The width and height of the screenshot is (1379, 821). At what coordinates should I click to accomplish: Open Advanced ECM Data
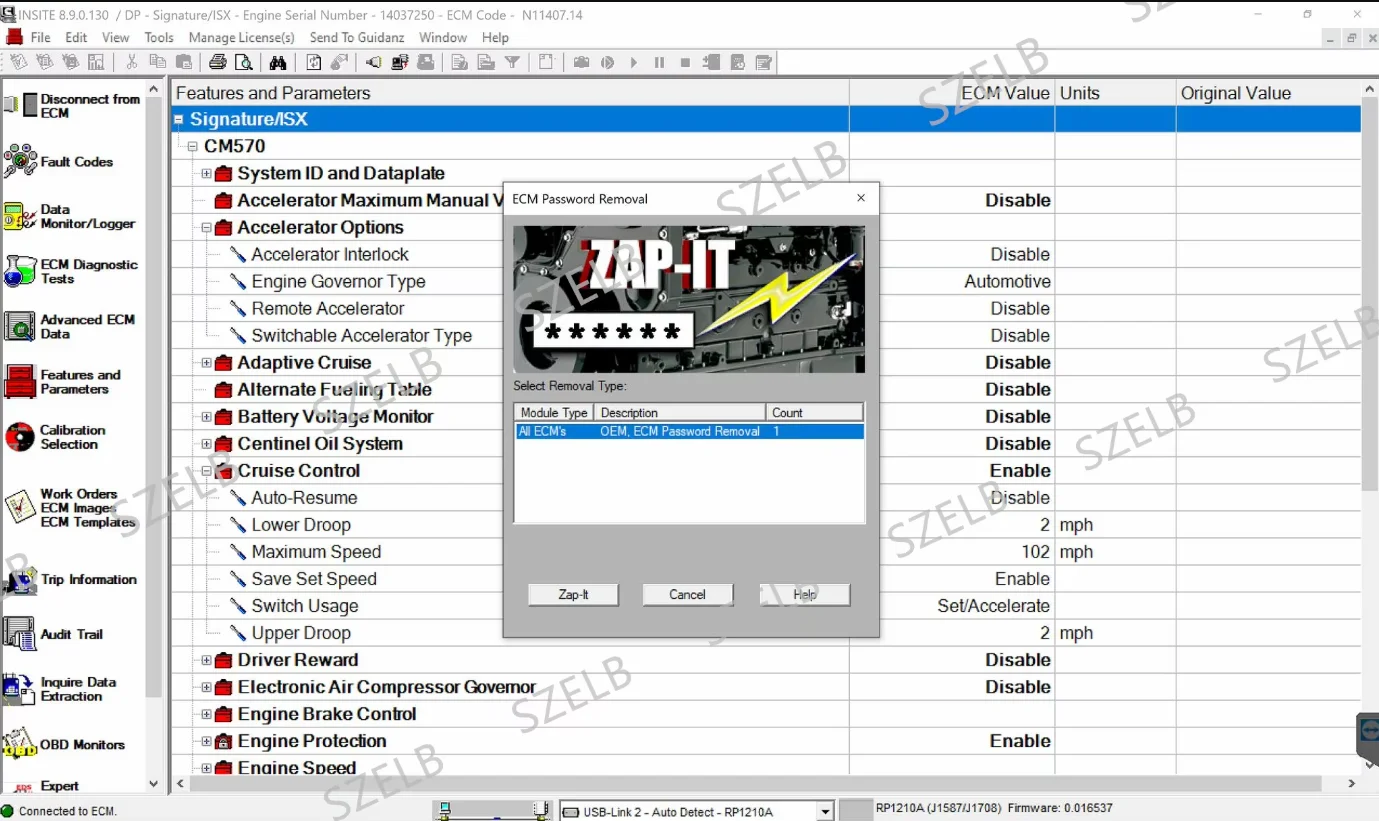(68, 326)
